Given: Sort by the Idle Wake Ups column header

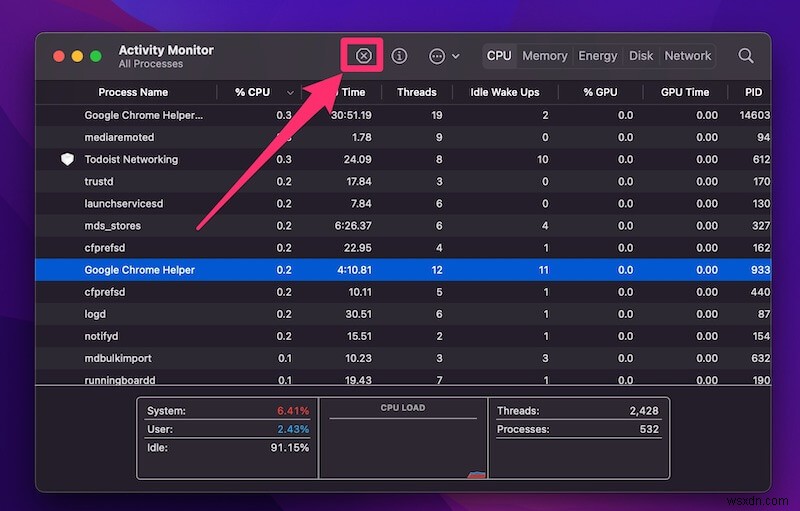Looking at the screenshot, I should pos(504,92).
